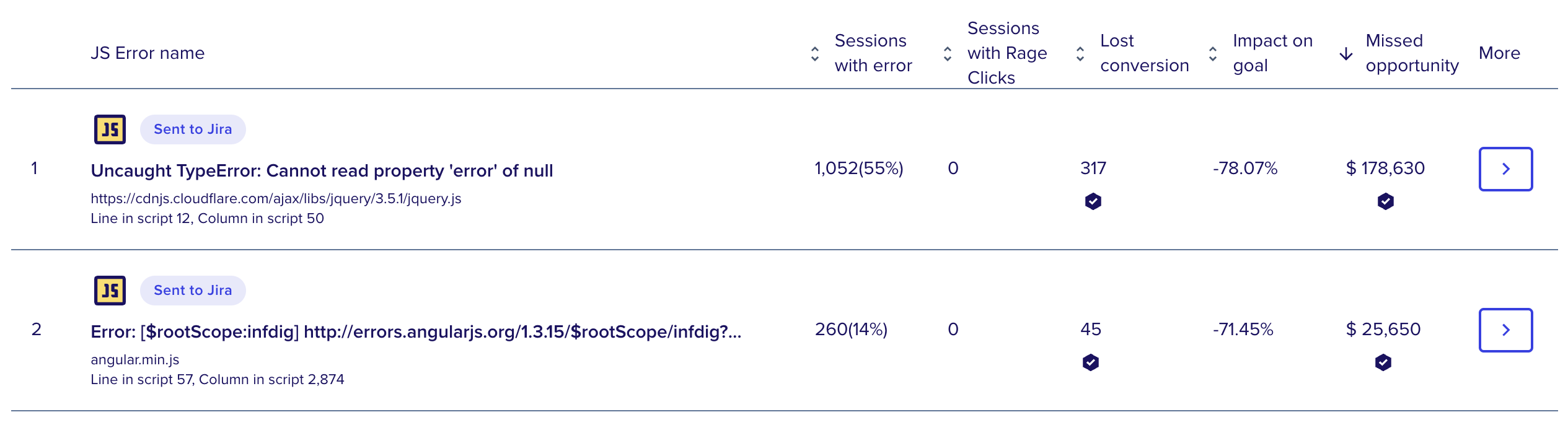Sort by Sessions with error column arrows
1568x425 pixels.
pyautogui.click(x=815, y=54)
